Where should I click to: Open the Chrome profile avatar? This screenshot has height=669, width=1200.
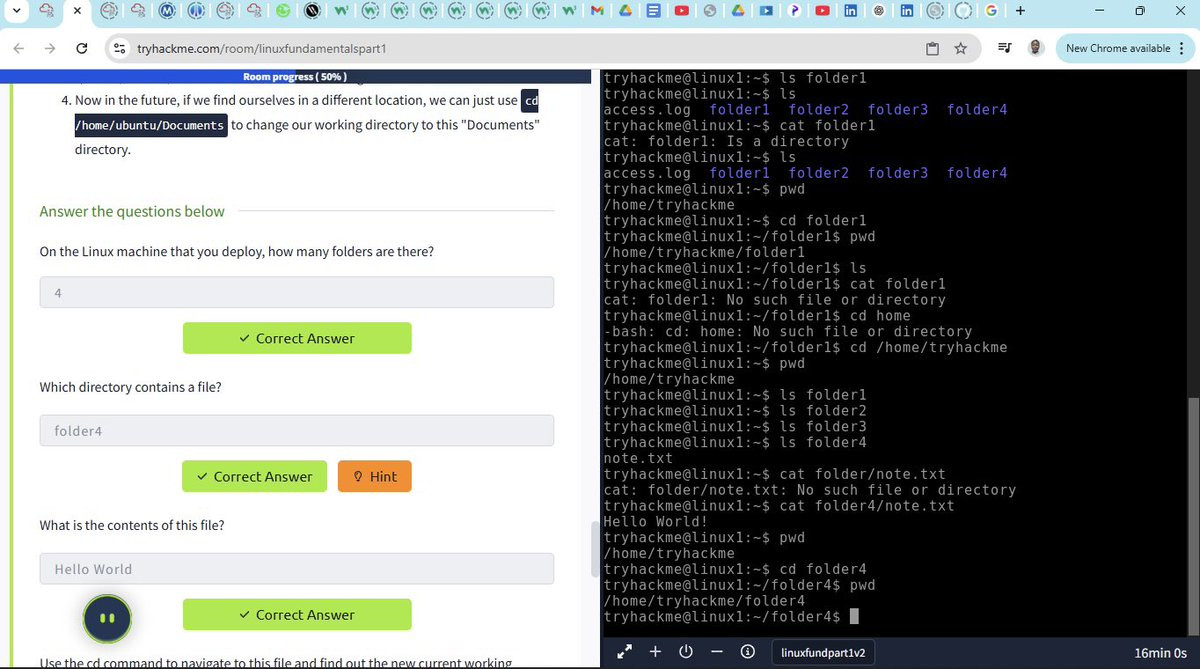1036,48
